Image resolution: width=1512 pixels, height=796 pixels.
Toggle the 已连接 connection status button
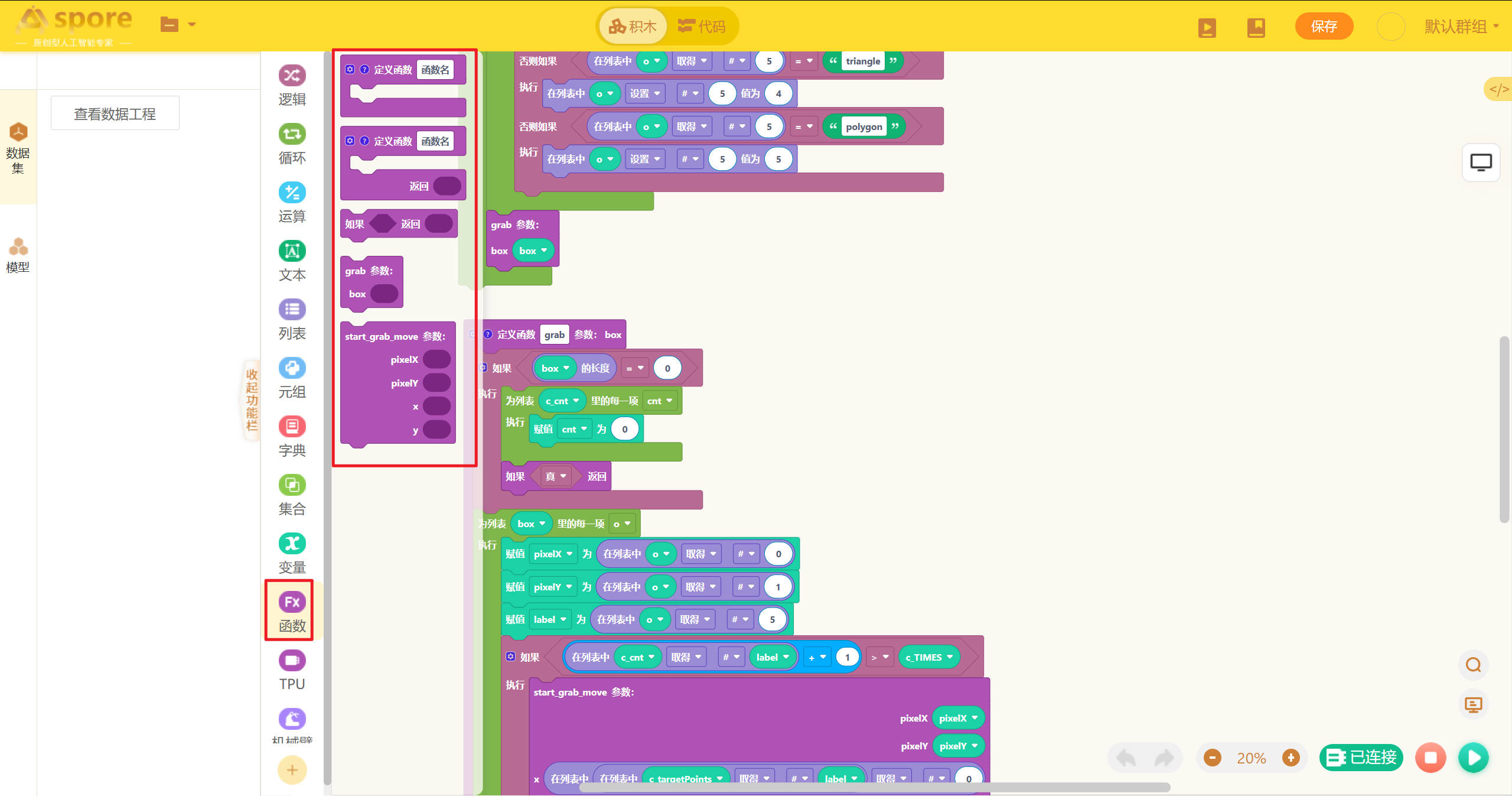coord(1361,758)
